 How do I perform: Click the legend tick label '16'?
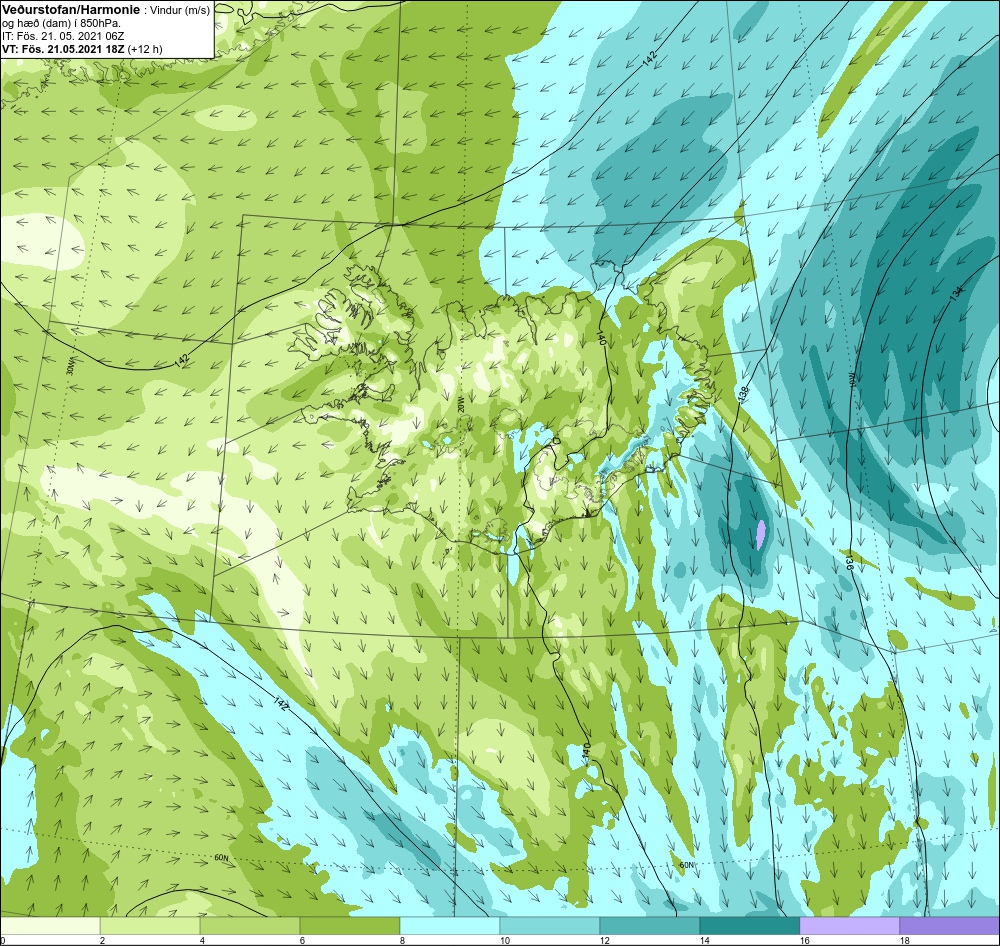click(x=805, y=940)
